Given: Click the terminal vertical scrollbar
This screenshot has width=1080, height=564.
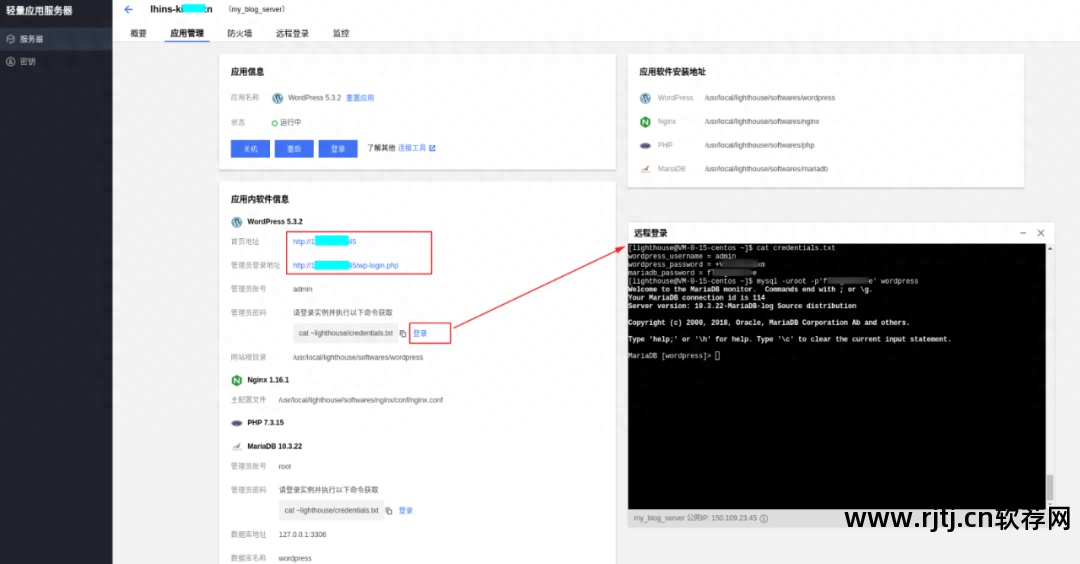Looking at the screenshot, I should click(1050, 488).
